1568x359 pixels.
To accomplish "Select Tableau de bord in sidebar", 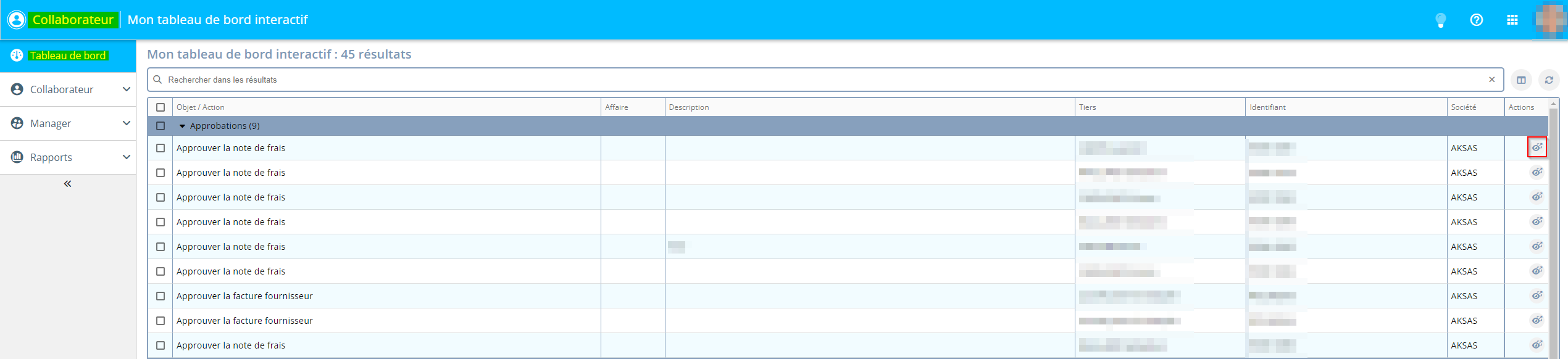I will click(68, 56).
